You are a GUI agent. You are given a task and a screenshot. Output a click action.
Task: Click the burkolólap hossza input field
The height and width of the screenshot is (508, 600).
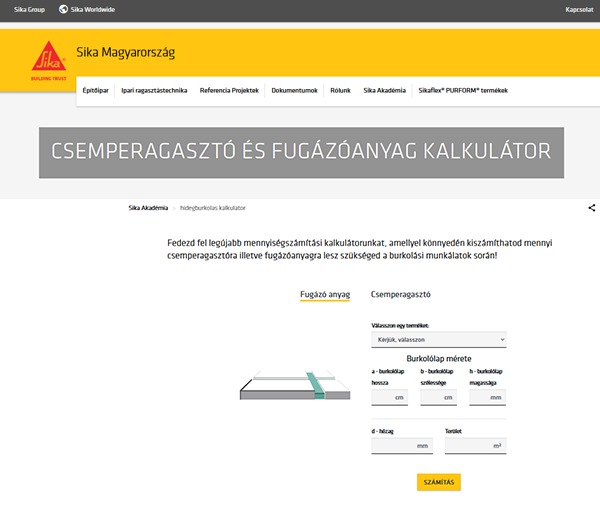[390, 397]
